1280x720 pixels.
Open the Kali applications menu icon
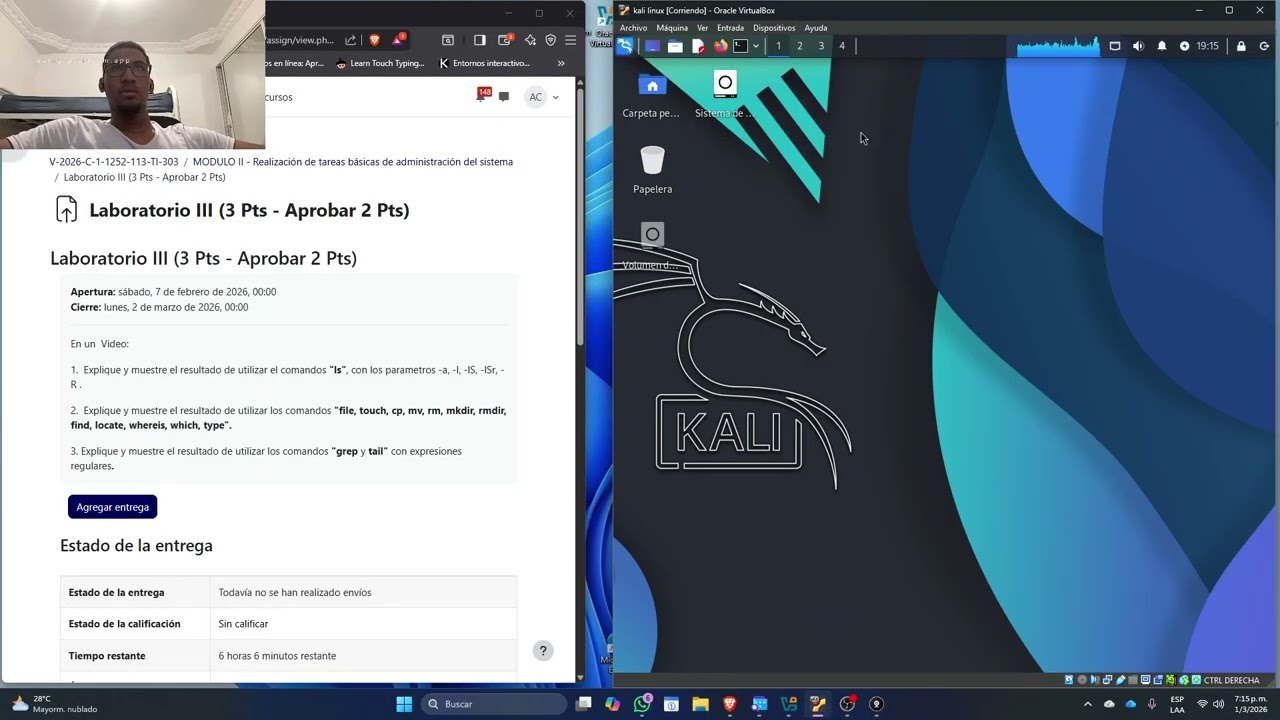click(x=626, y=46)
